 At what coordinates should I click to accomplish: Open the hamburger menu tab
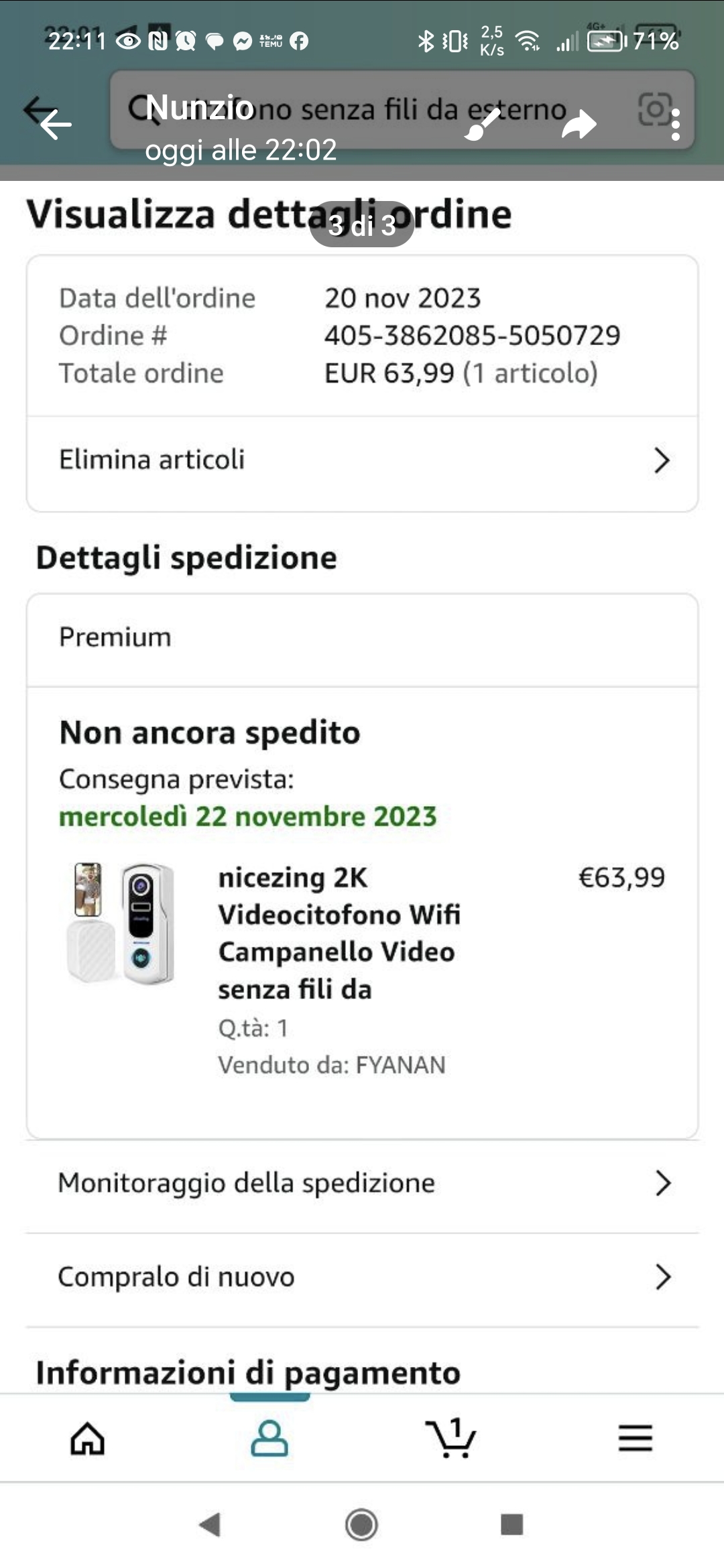635,1438
